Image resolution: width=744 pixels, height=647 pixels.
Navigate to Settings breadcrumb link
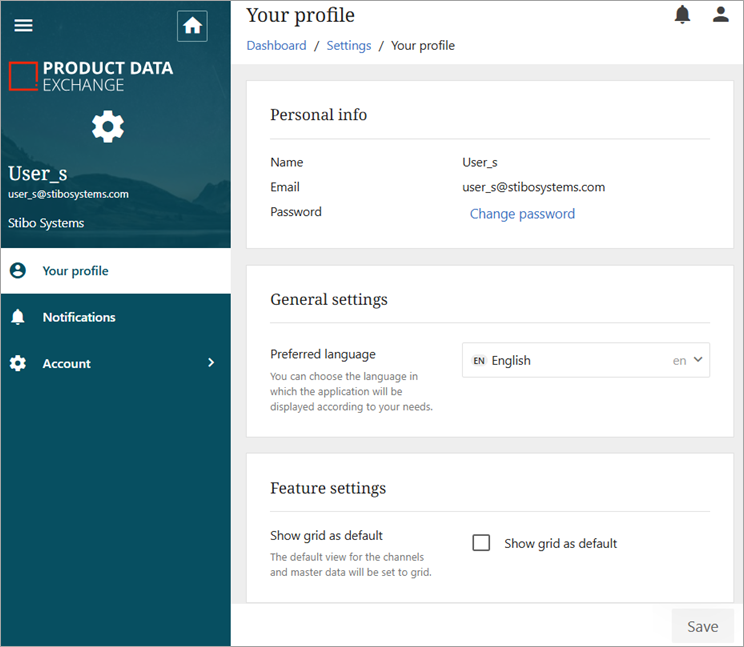[348, 46]
